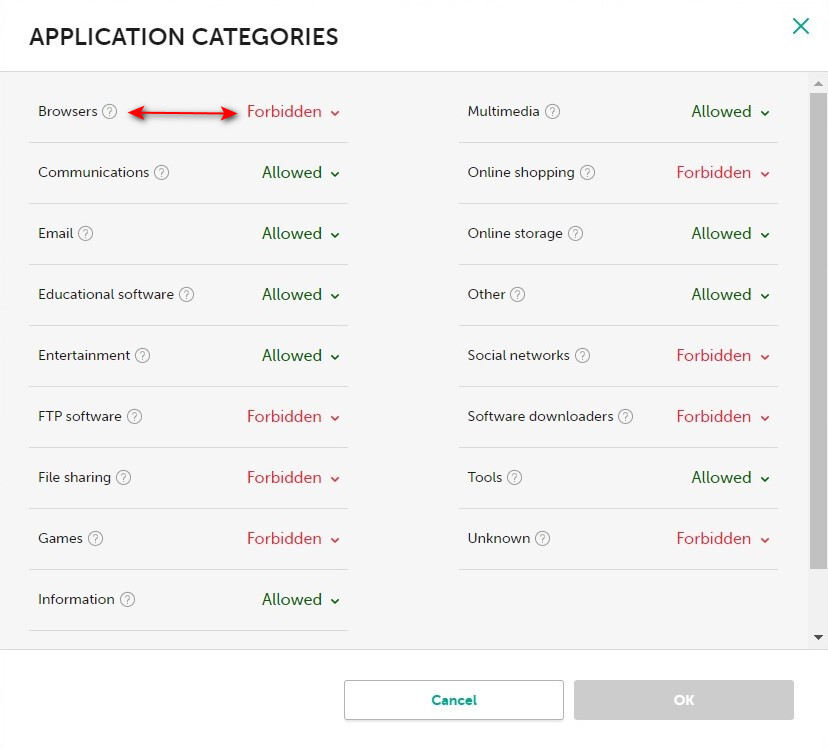The height and width of the screenshot is (748, 828).
Task: Show help for Online shopping category
Action: coord(587,173)
